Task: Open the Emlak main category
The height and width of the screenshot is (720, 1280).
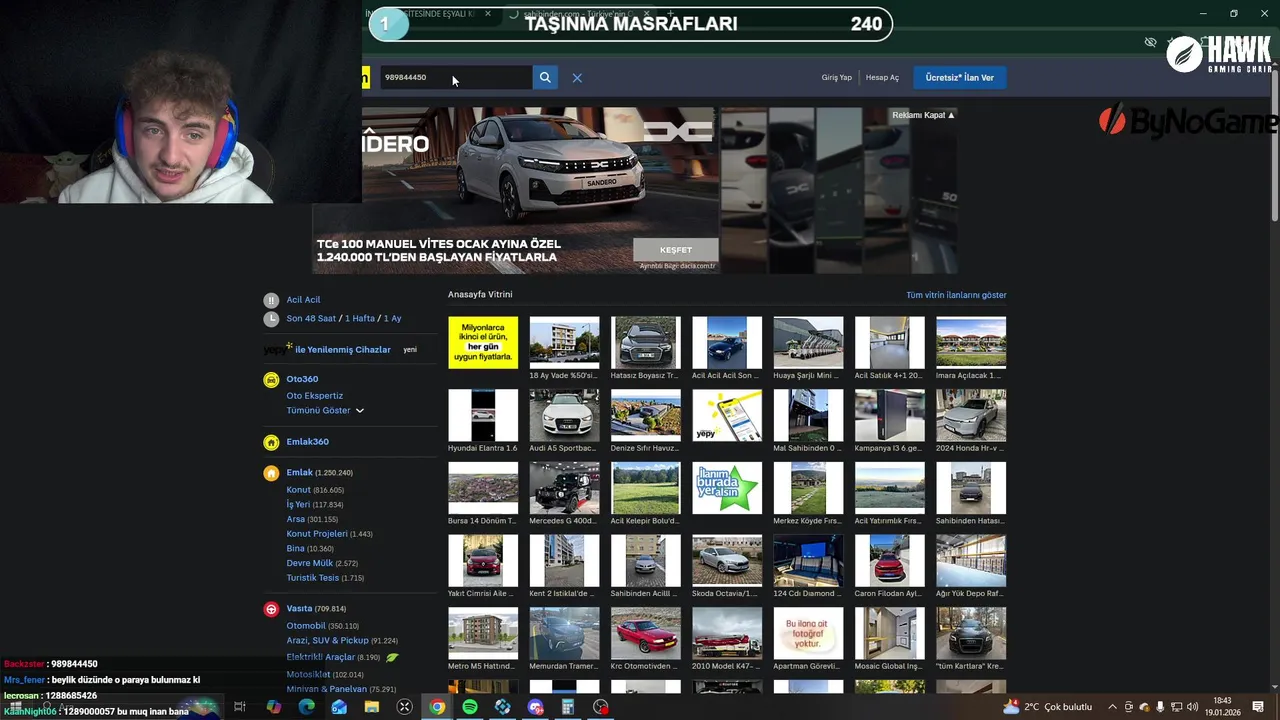Action: (x=299, y=472)
